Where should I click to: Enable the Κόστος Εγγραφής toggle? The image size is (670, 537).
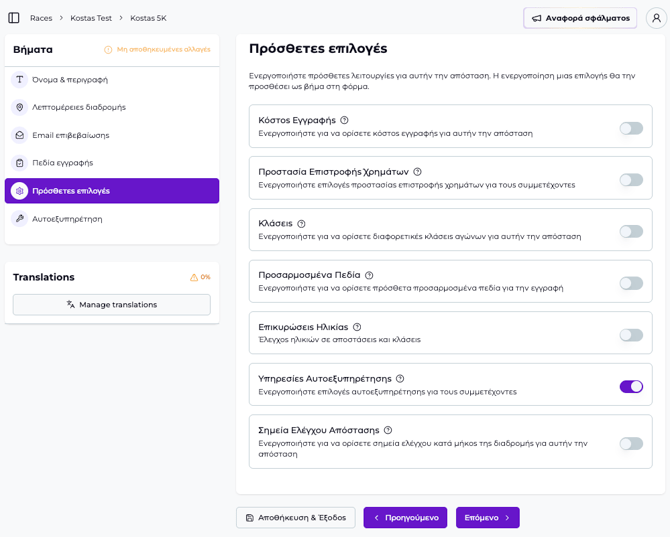coord(630,128)
